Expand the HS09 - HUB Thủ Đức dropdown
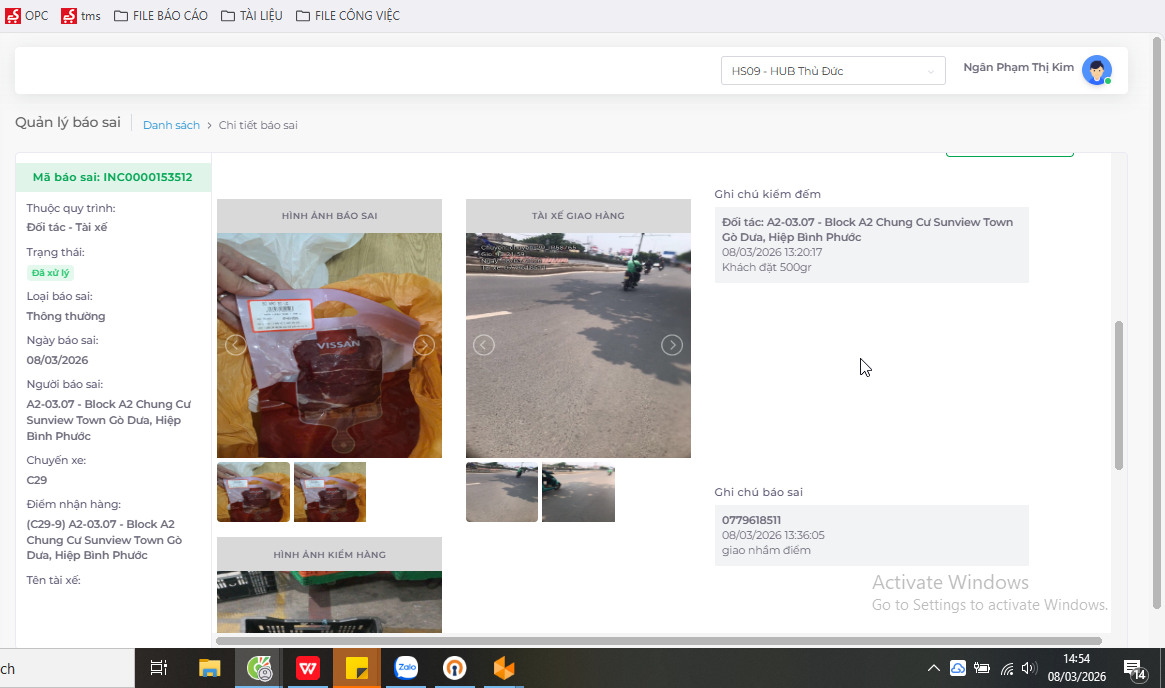The image size is (1165, 688). [x=833, y=71]
